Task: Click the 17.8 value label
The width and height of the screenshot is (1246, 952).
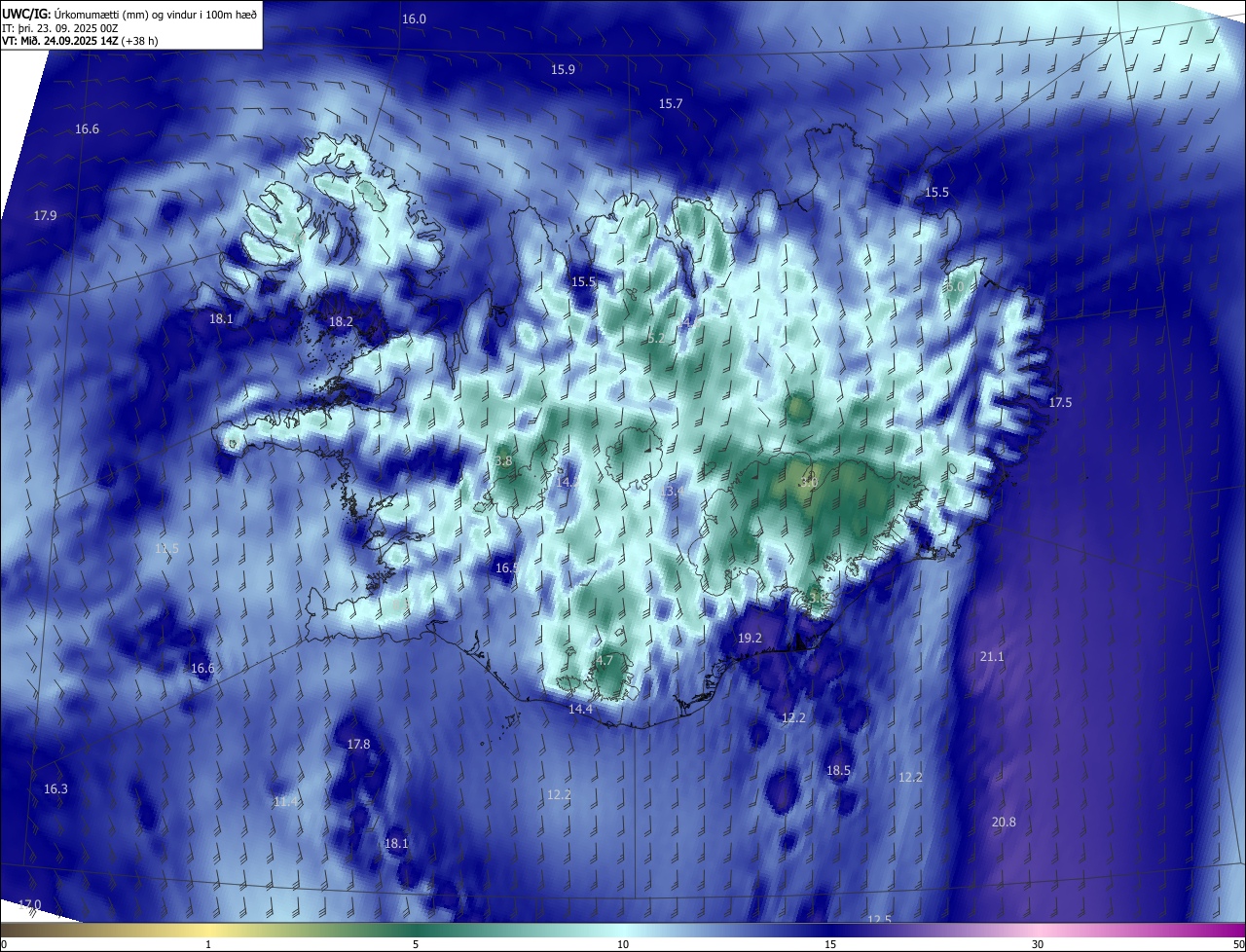Action: (x=358, y=744)
